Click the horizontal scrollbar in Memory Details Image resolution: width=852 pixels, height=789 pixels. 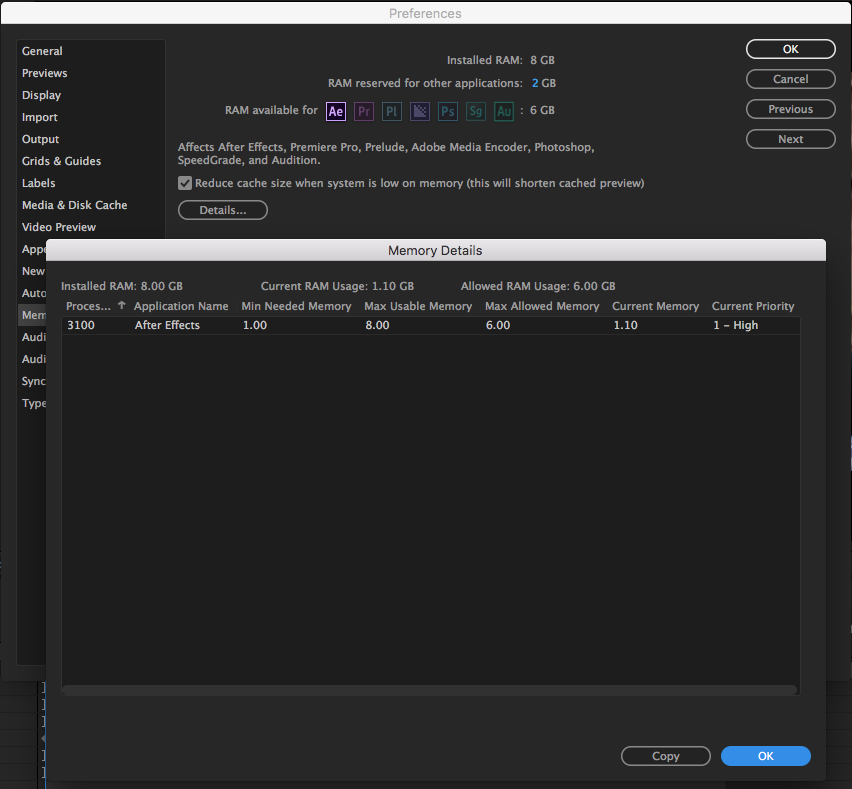[x=430, y=690]
